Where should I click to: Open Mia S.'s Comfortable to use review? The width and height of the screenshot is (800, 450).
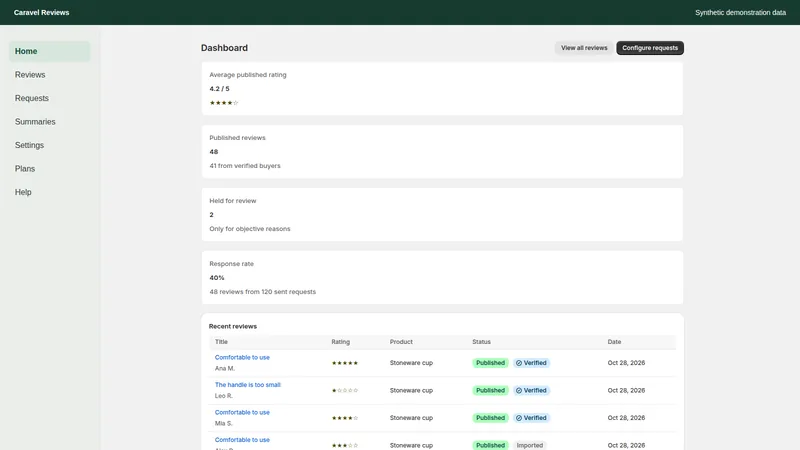[x=242, y=413]
